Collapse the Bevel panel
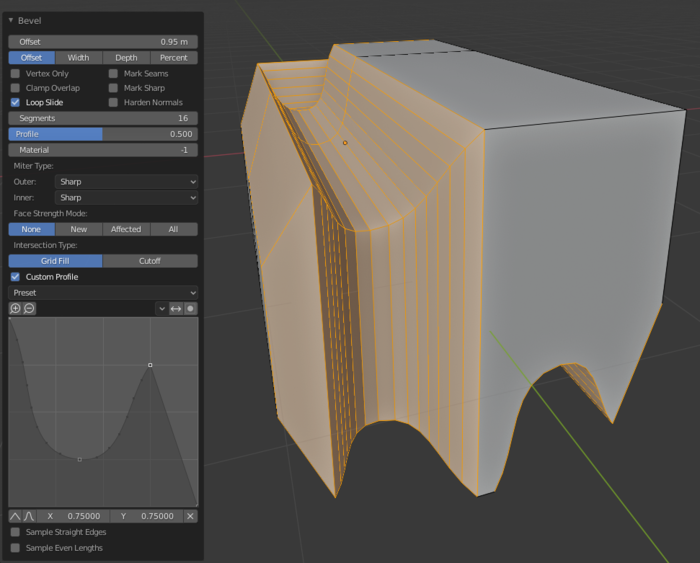Image resolution: width=700 pixels, height=563 pixels. tap(11, 20)
